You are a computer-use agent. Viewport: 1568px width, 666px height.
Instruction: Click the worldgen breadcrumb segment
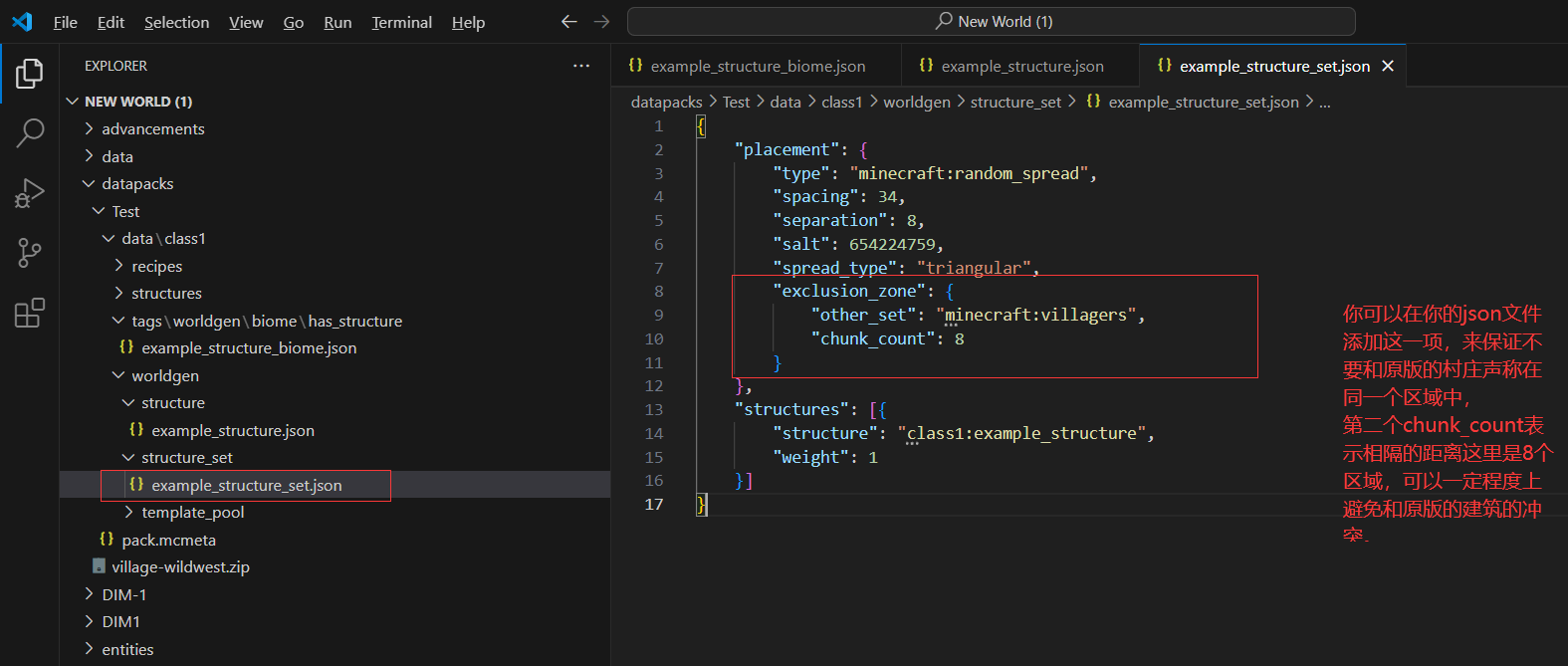click(916, 103)
